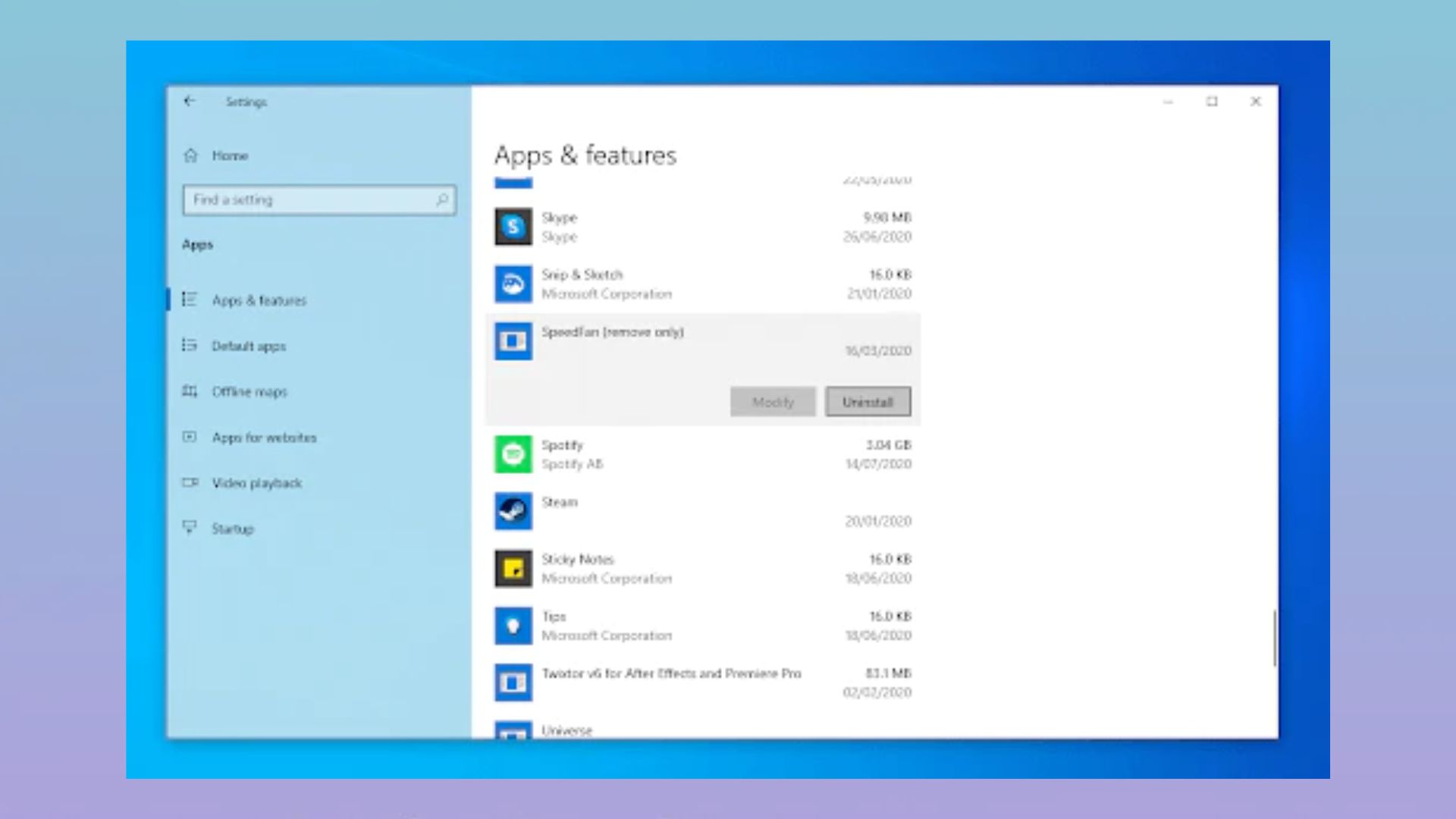Click the greyed Modify button
Screen dimensions: 1456x819
(773, 402)
